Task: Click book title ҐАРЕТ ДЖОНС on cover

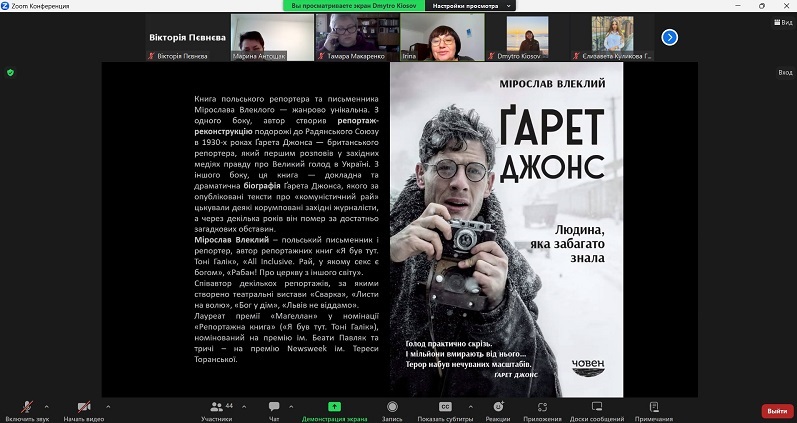Action: pos(552,145)
